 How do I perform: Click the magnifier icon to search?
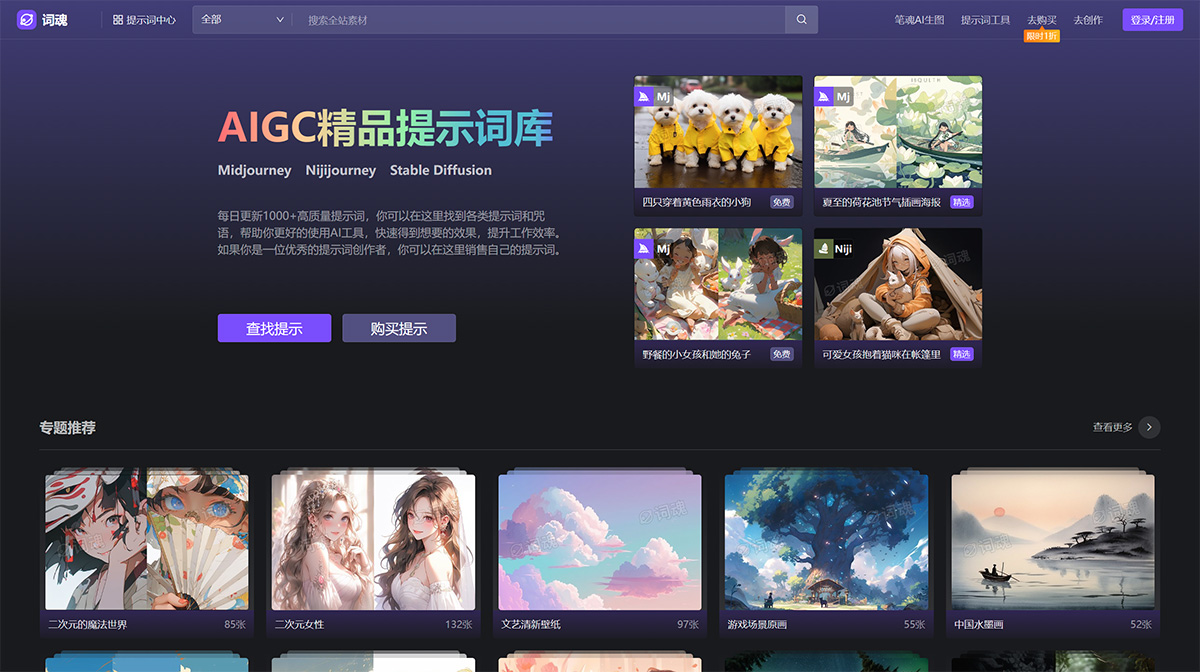[x=801, y=19]
